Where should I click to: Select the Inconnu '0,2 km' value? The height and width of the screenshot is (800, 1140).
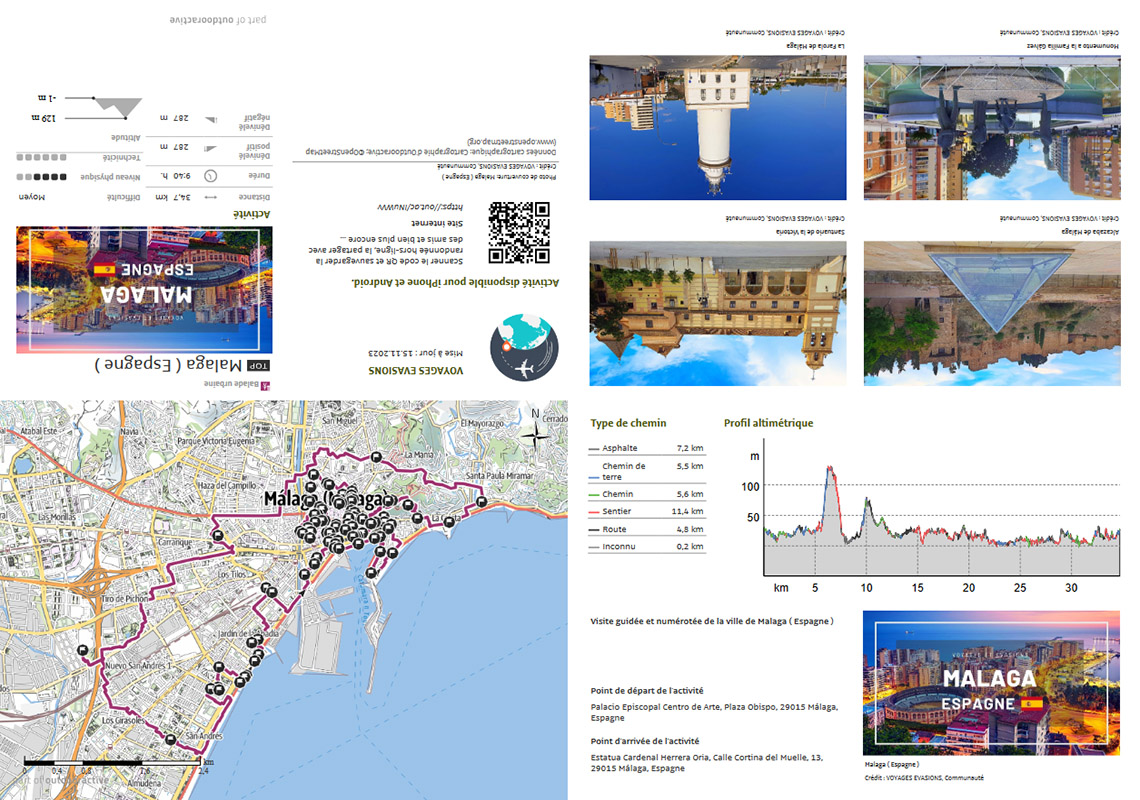(x=690, y=547)
